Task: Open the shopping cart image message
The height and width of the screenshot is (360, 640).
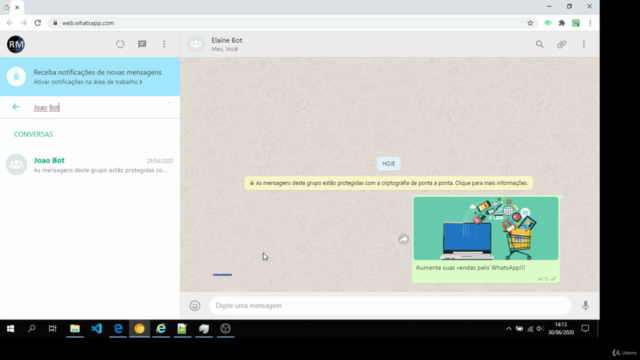Action: (486, 229)
